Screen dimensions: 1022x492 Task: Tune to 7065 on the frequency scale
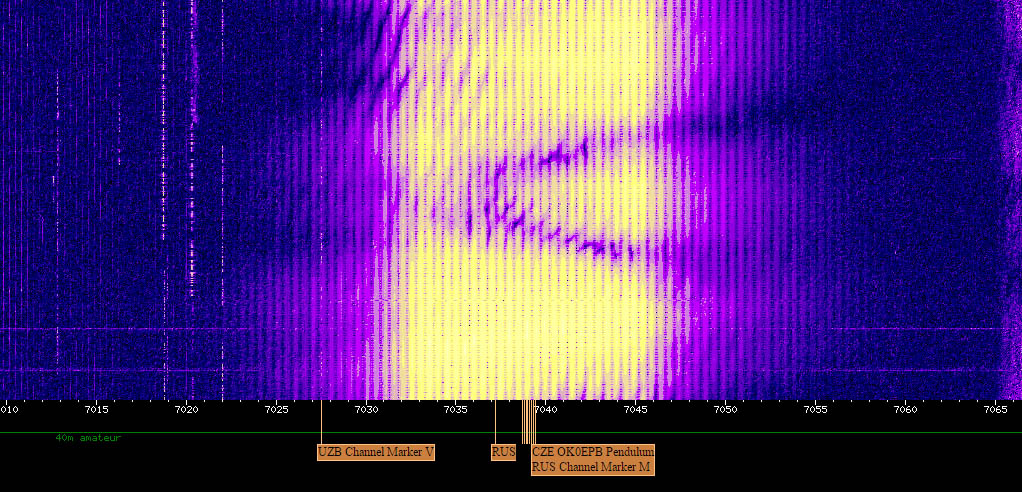coord(995,410)
